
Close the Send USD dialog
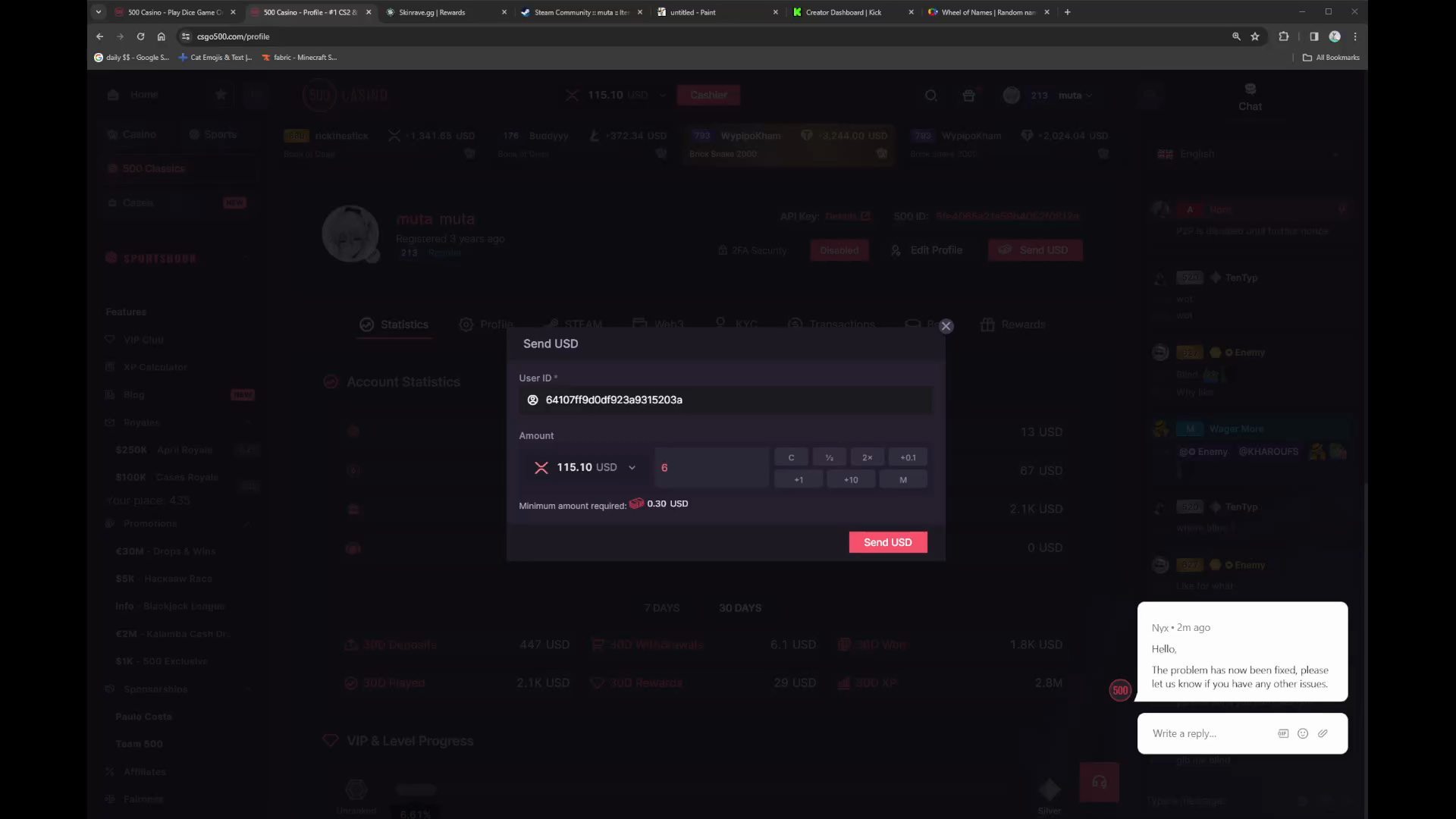(946, 326)
